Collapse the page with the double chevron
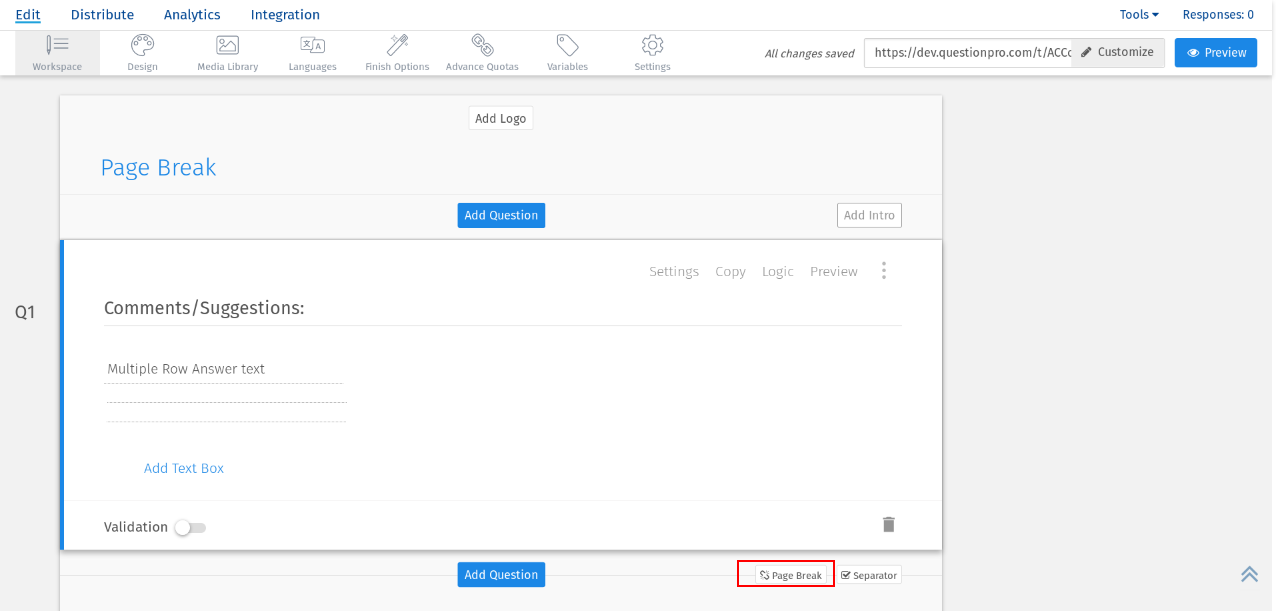This screenshot has width=1280, height=611. coord(1249,574)
